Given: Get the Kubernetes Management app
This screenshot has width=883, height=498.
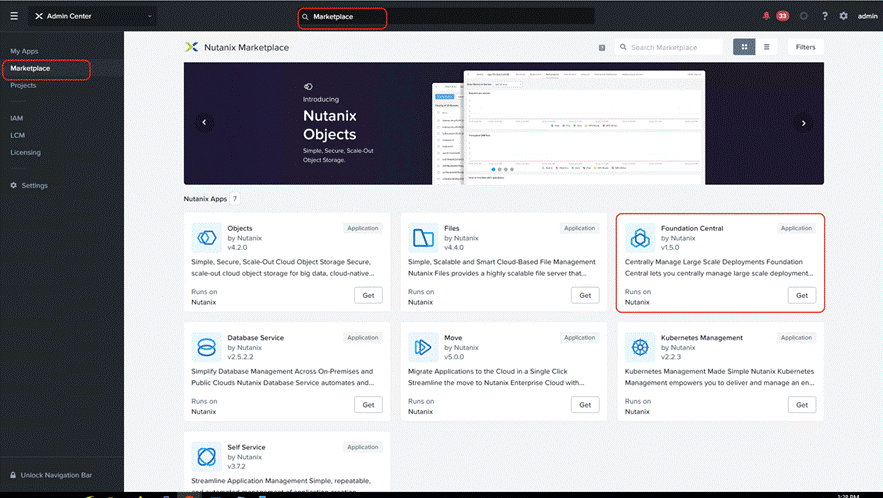Looking at the screenshot, I should pos(802,404).
